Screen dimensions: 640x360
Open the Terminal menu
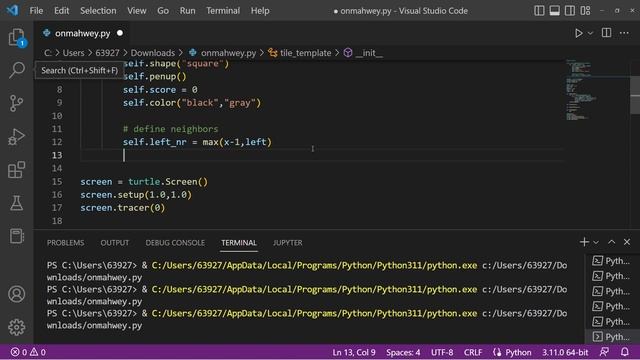click(x=223, y=11)
